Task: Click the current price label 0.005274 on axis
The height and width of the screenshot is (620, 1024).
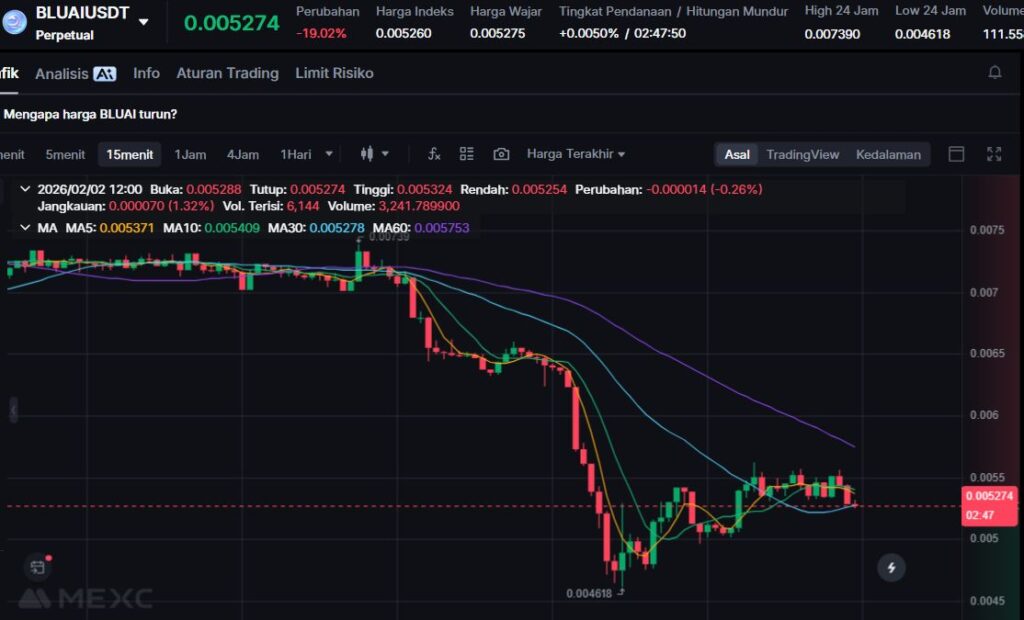Action: click(x=988, y=495)
